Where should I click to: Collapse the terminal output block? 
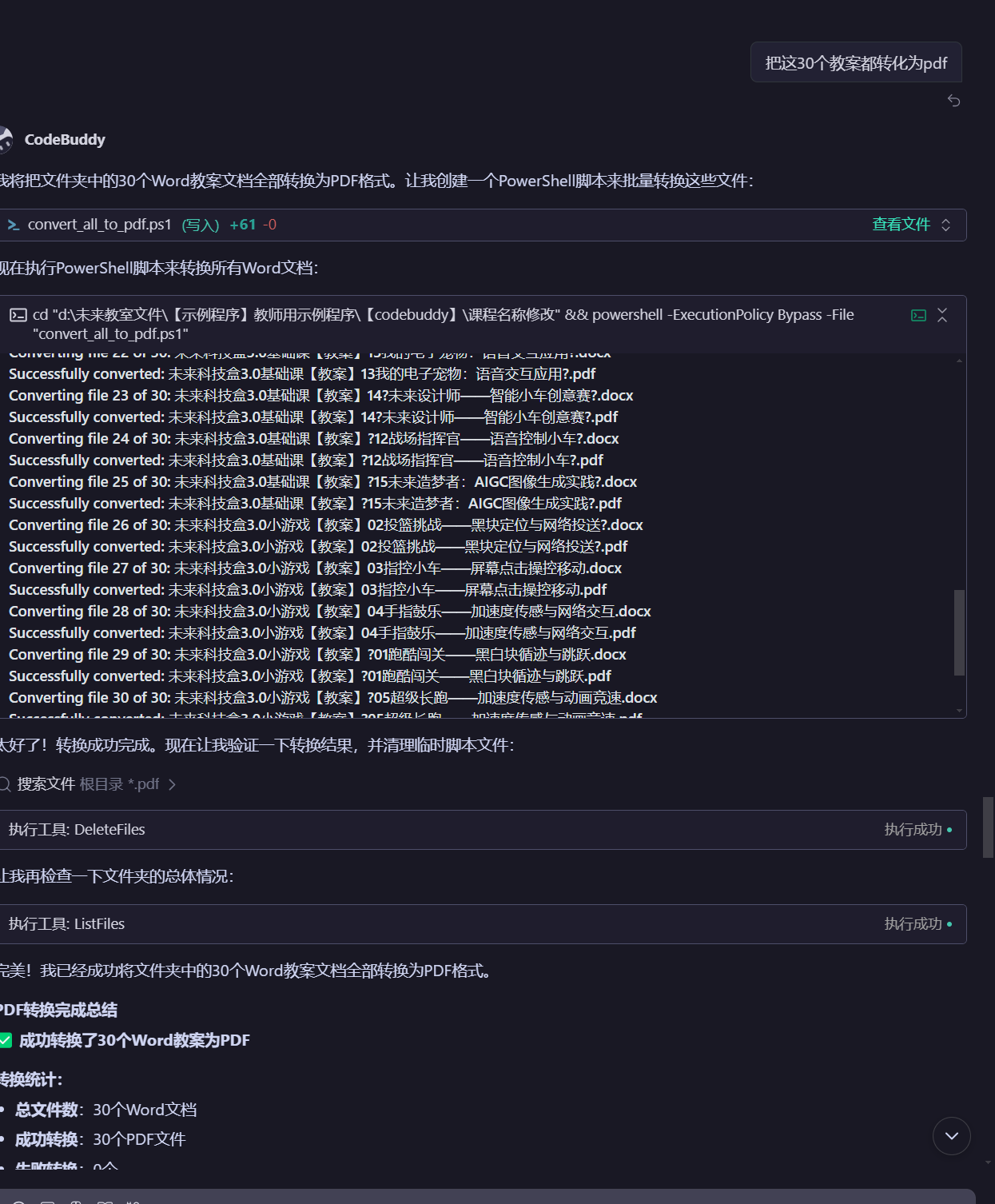(943, 316)
